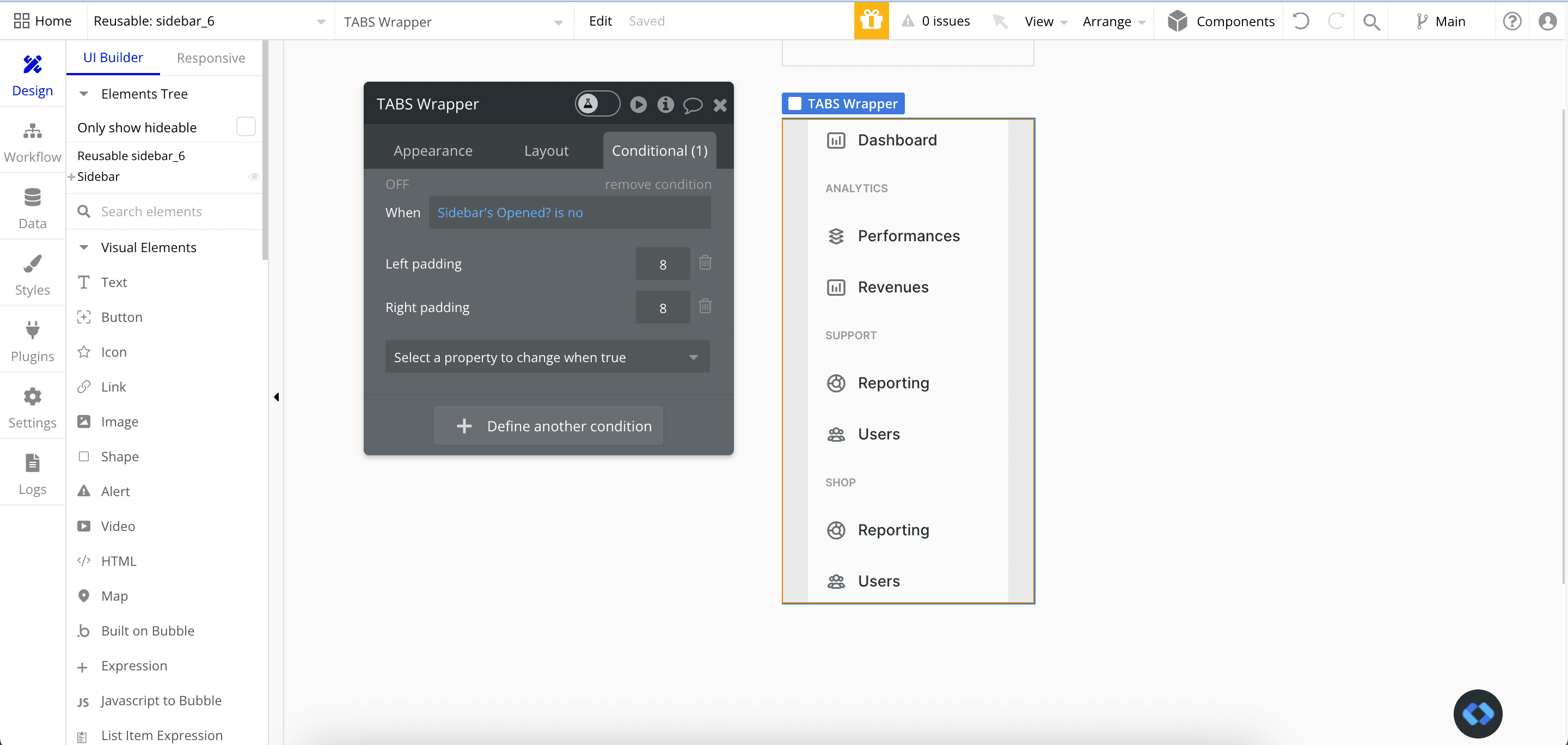Collapse the Visual Elements section
This screenshot has width=1568, height=745.
[x=84, y=247]
